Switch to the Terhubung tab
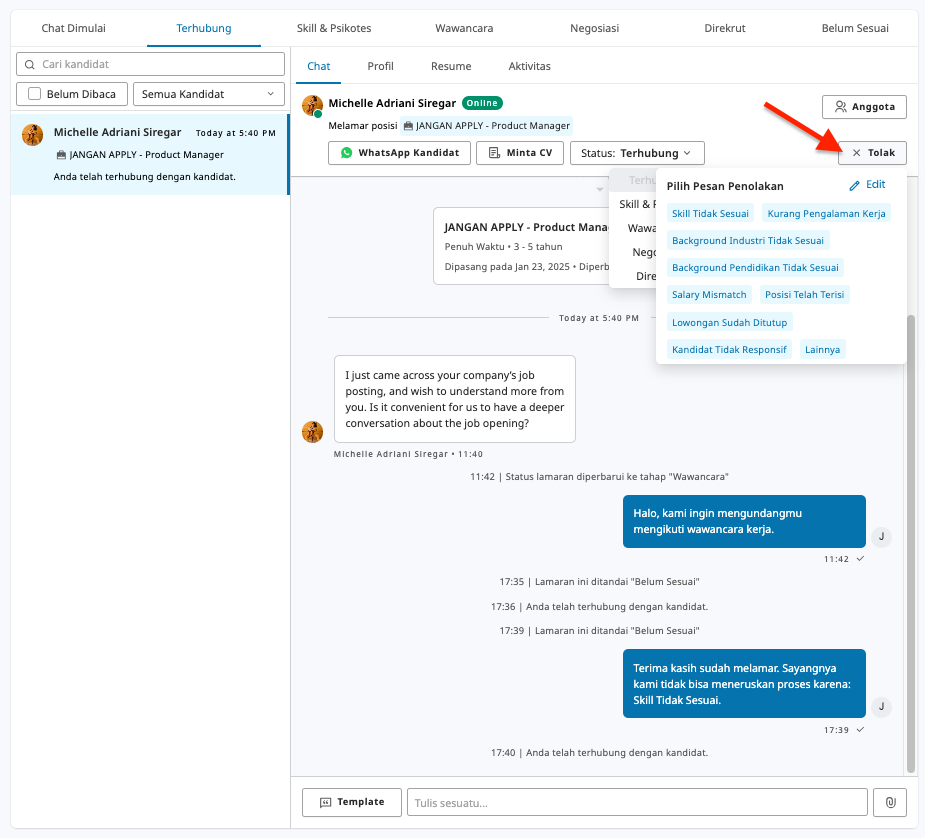Viewport: 925px width, 838px height. (204, 28)
